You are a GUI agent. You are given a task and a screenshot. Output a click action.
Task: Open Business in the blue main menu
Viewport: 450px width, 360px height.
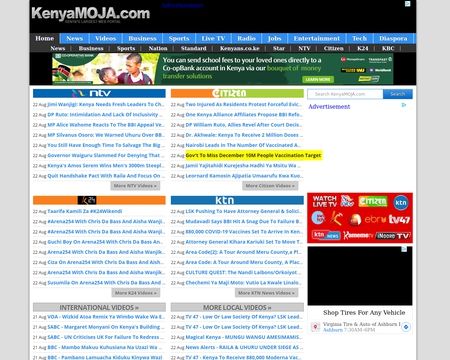[x=142, y=38]
